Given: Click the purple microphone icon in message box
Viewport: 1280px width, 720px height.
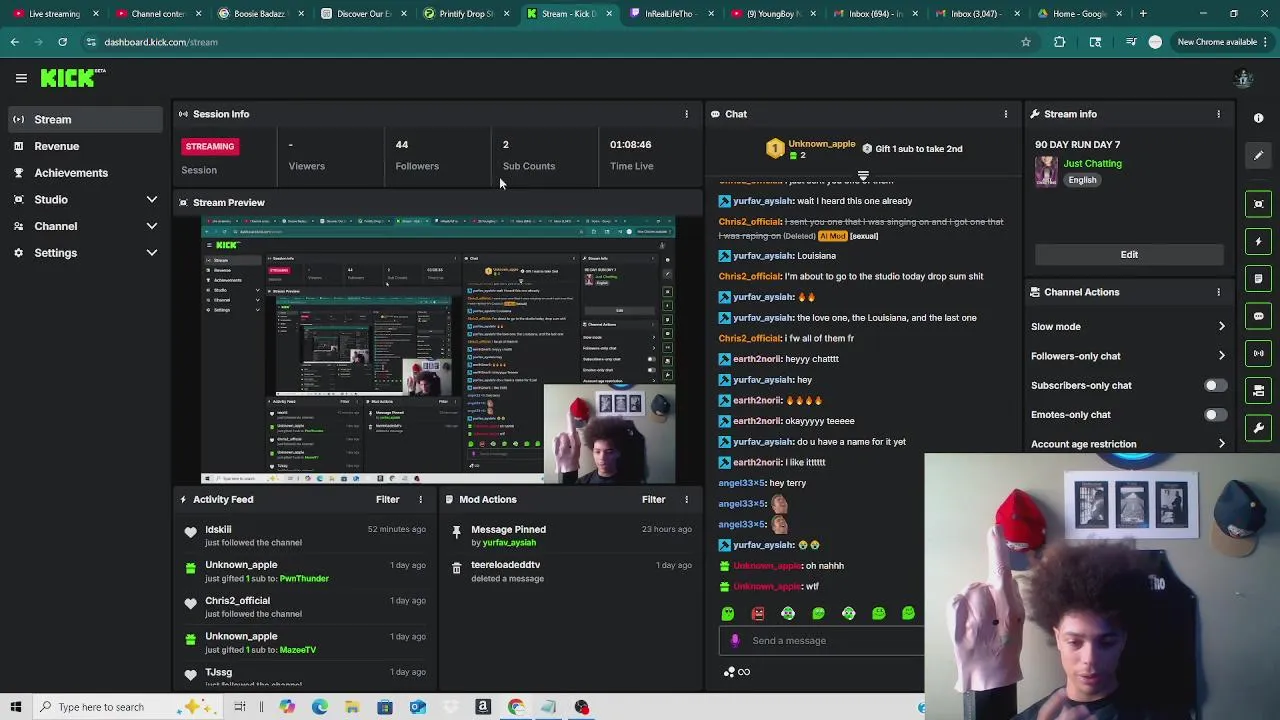Looking at the screenshot, I should 735,640.
